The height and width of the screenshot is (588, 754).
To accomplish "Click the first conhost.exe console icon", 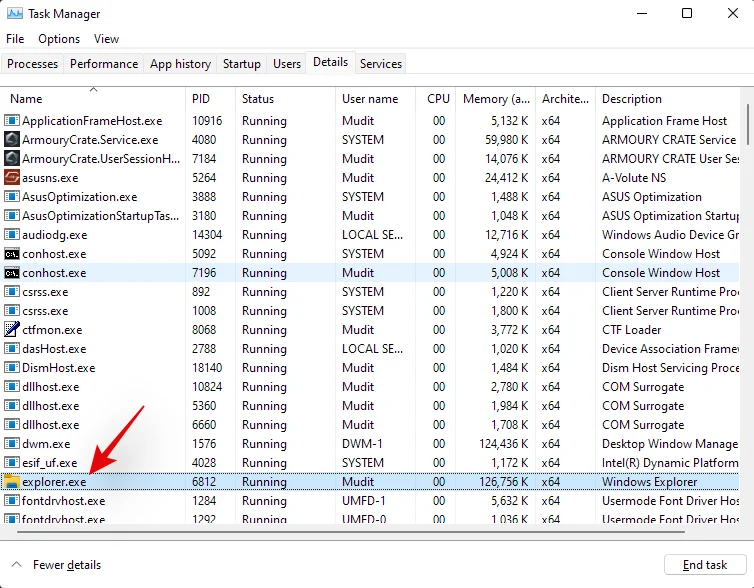I will click(12, 254).
